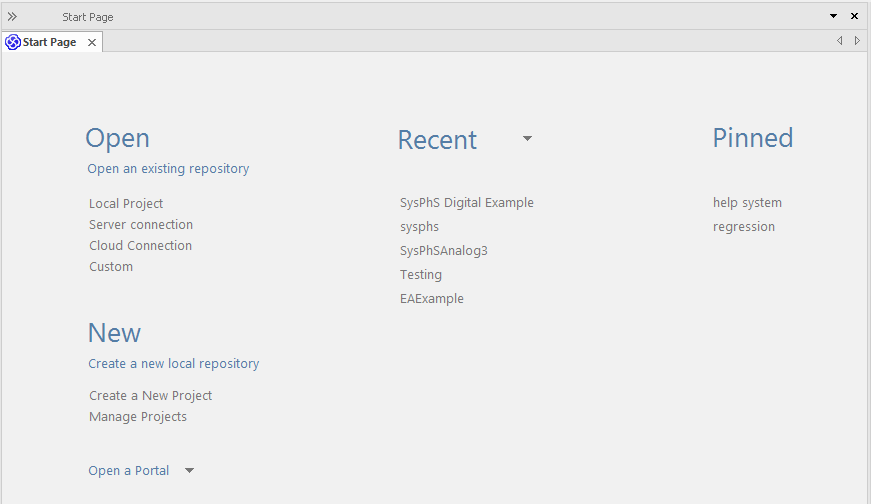
Task: Click the double-chevron expand icon in title bar
Action: 12,17
